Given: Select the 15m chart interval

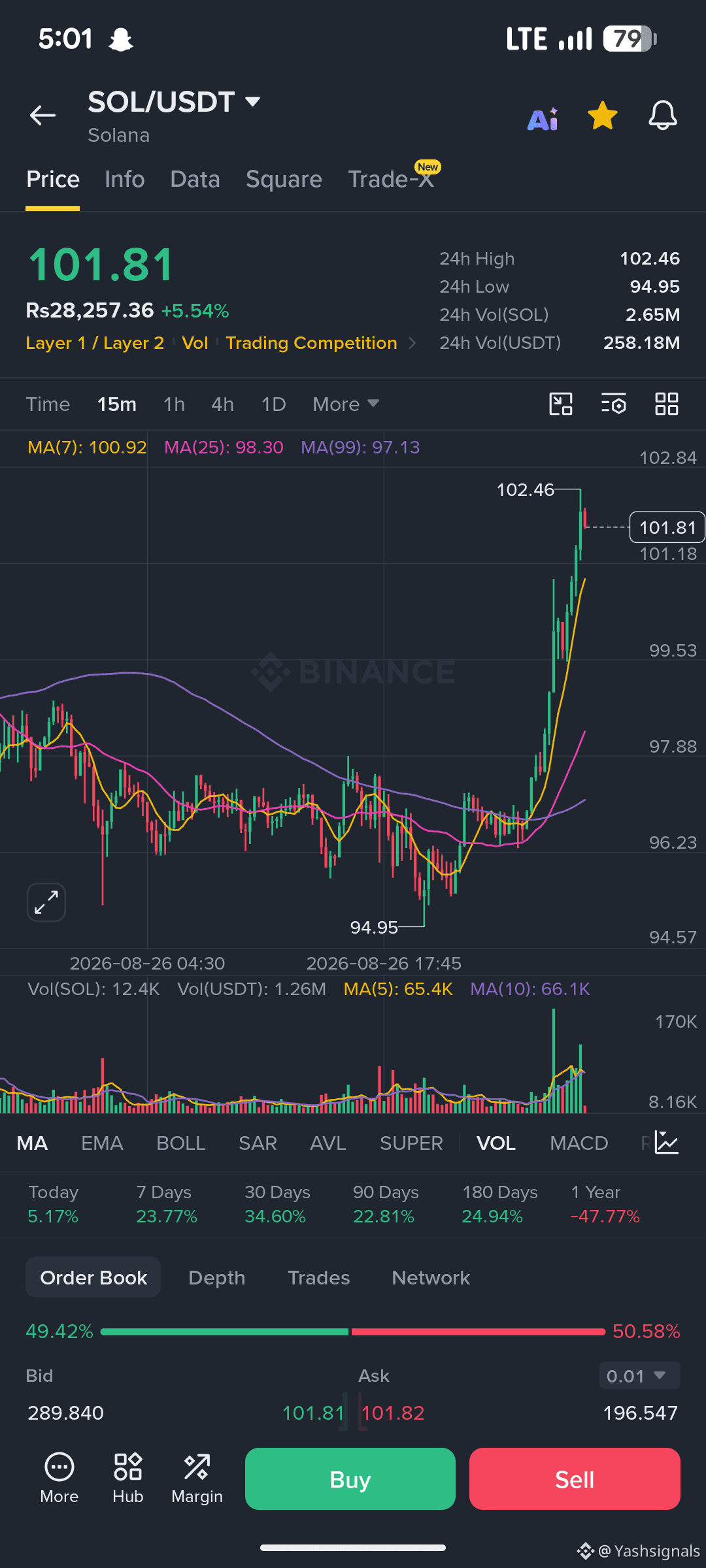Looking at the screenshot, I should point(117,404).
